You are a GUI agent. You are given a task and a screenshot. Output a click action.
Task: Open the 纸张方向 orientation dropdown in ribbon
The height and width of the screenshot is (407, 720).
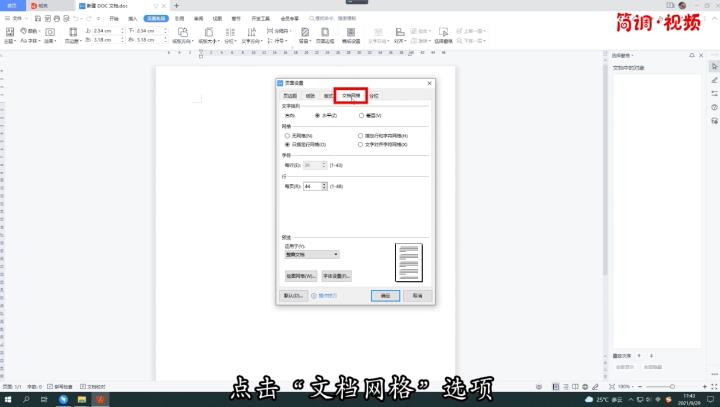coord(181,36)
